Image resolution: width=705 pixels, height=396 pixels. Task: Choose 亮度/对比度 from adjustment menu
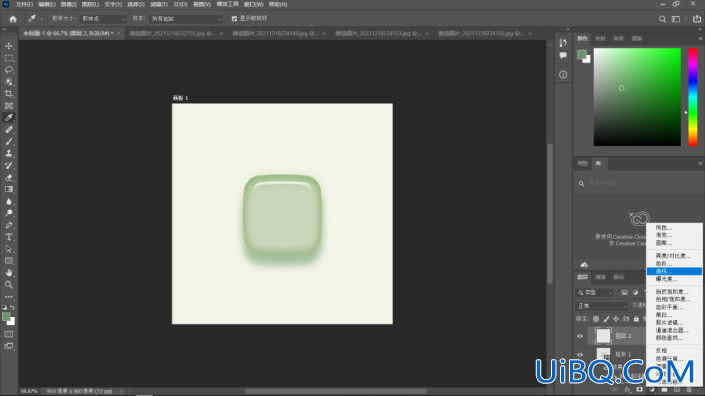point(674,256)
